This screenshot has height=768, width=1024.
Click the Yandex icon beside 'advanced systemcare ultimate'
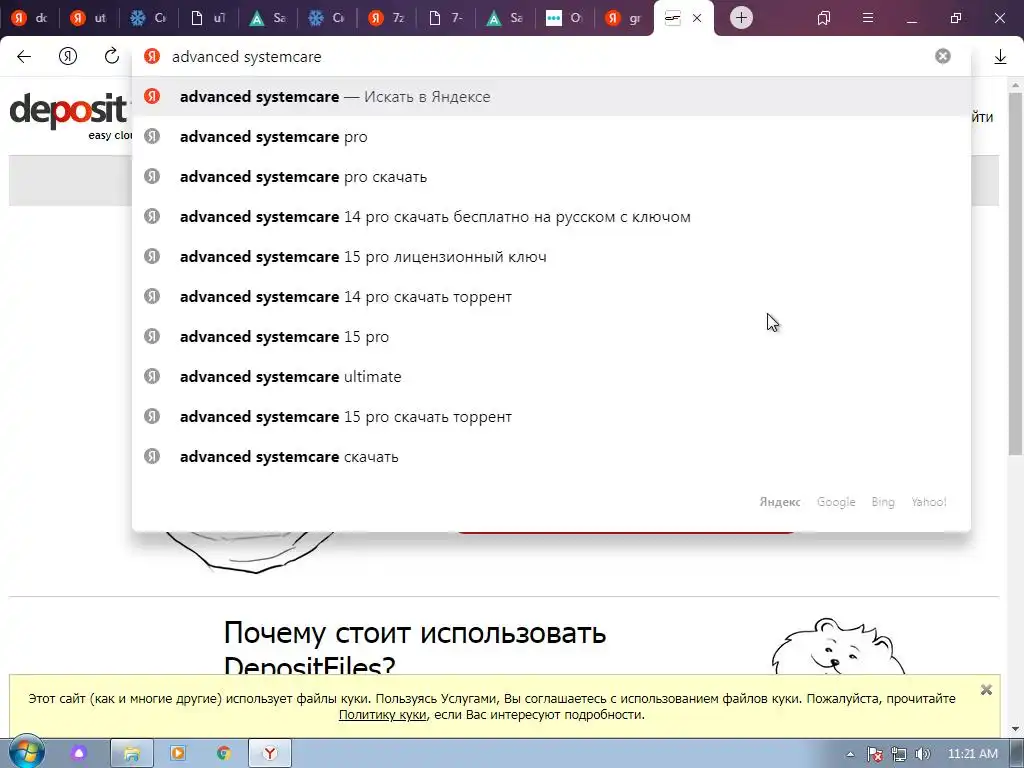point(152,376)
